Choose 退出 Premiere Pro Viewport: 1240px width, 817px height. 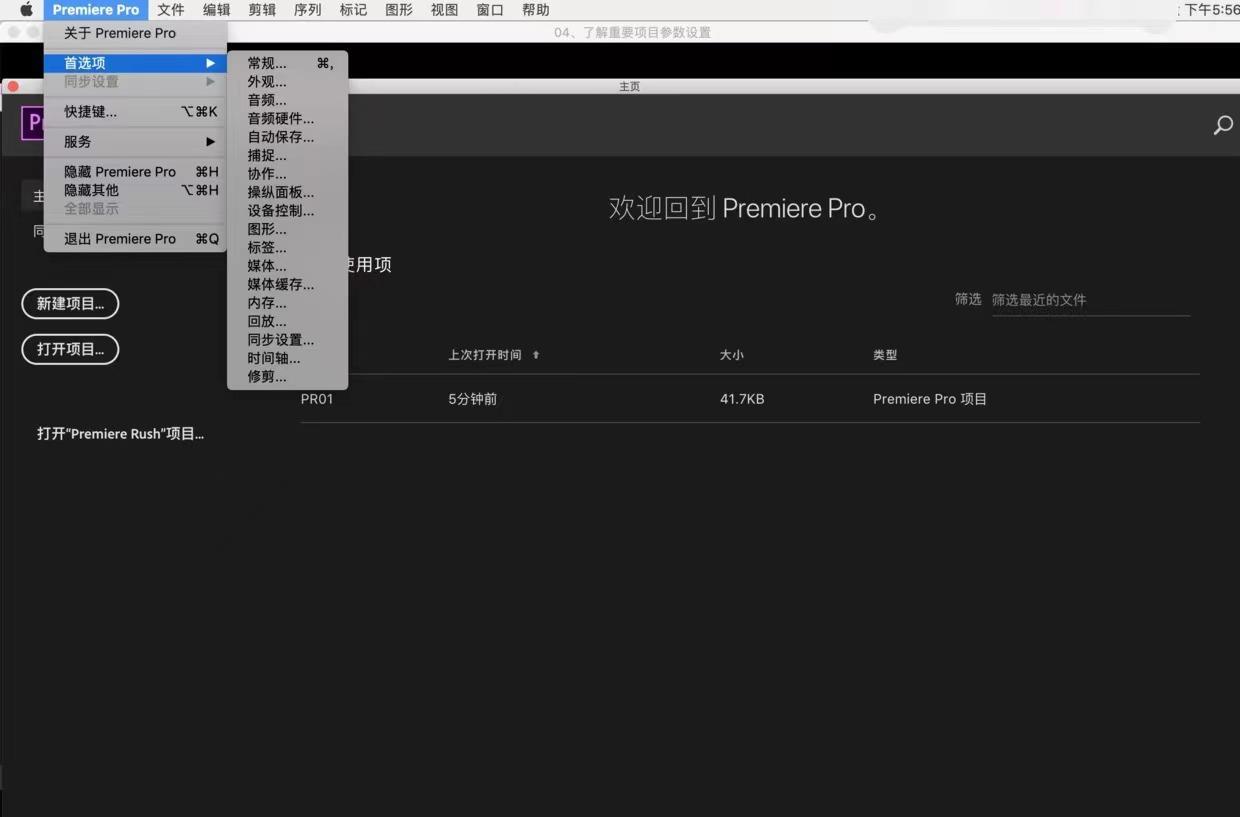[x=135, y=239]
